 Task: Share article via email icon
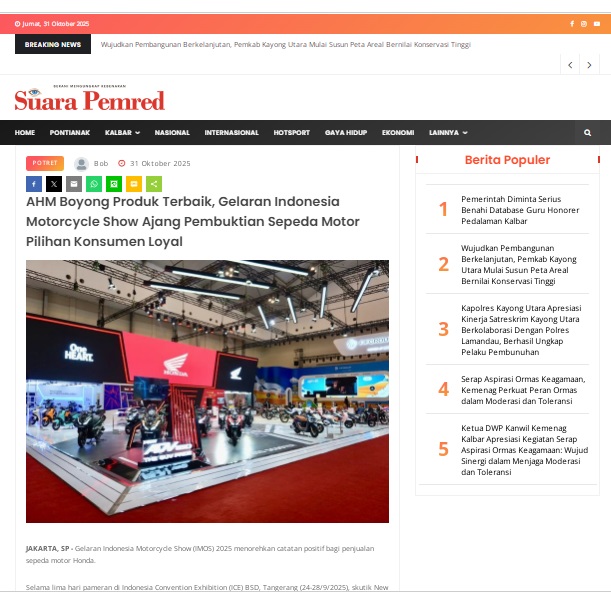point(74,184)
